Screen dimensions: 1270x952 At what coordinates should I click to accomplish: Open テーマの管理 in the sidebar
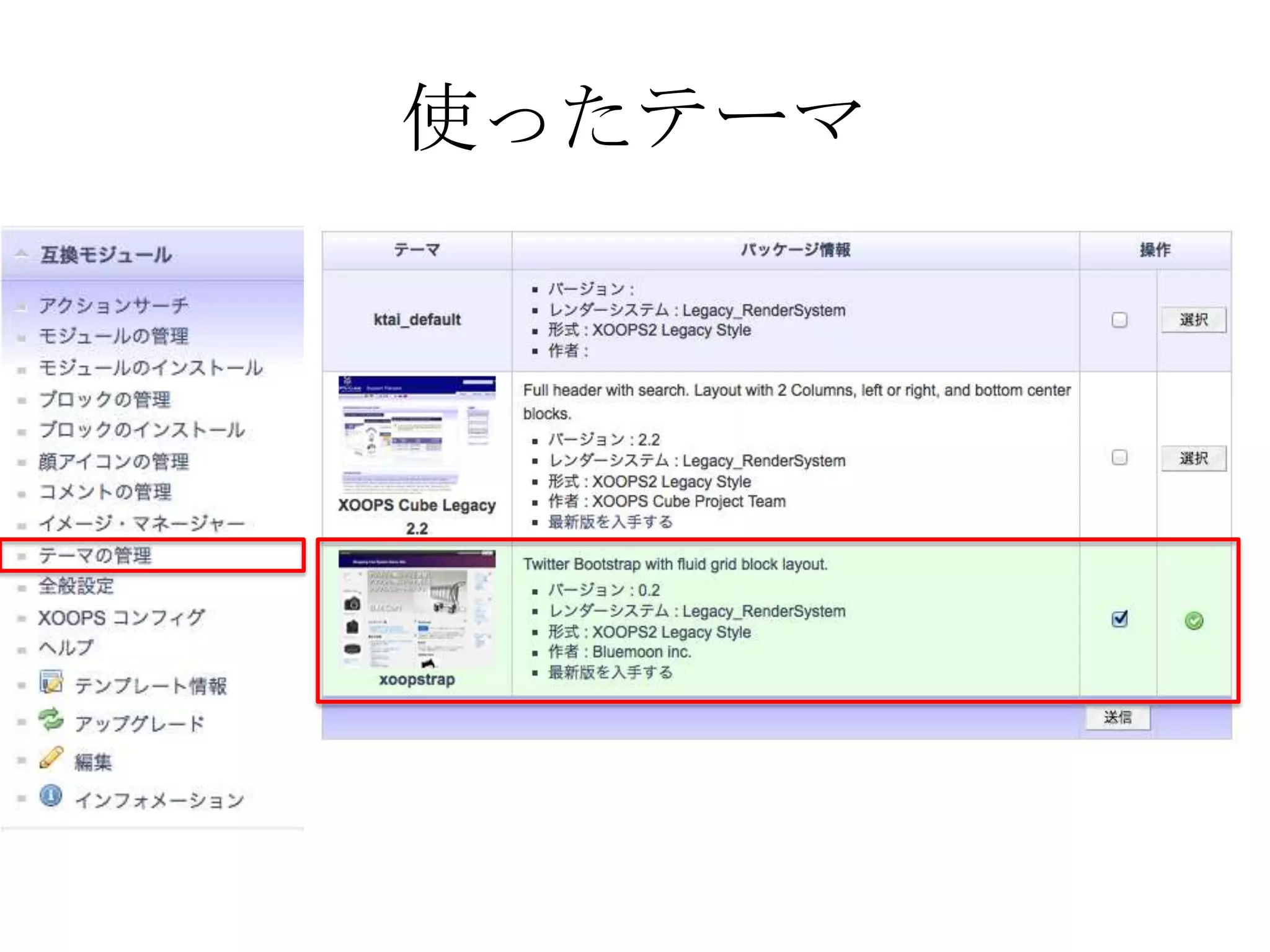click(95, 555)
